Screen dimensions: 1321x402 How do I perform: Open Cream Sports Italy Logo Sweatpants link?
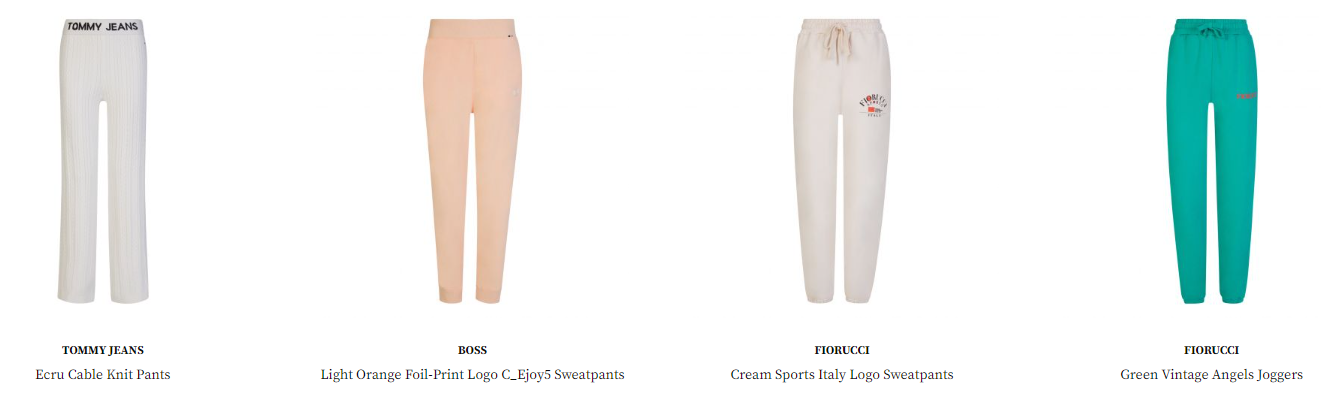tap(842, 375)
